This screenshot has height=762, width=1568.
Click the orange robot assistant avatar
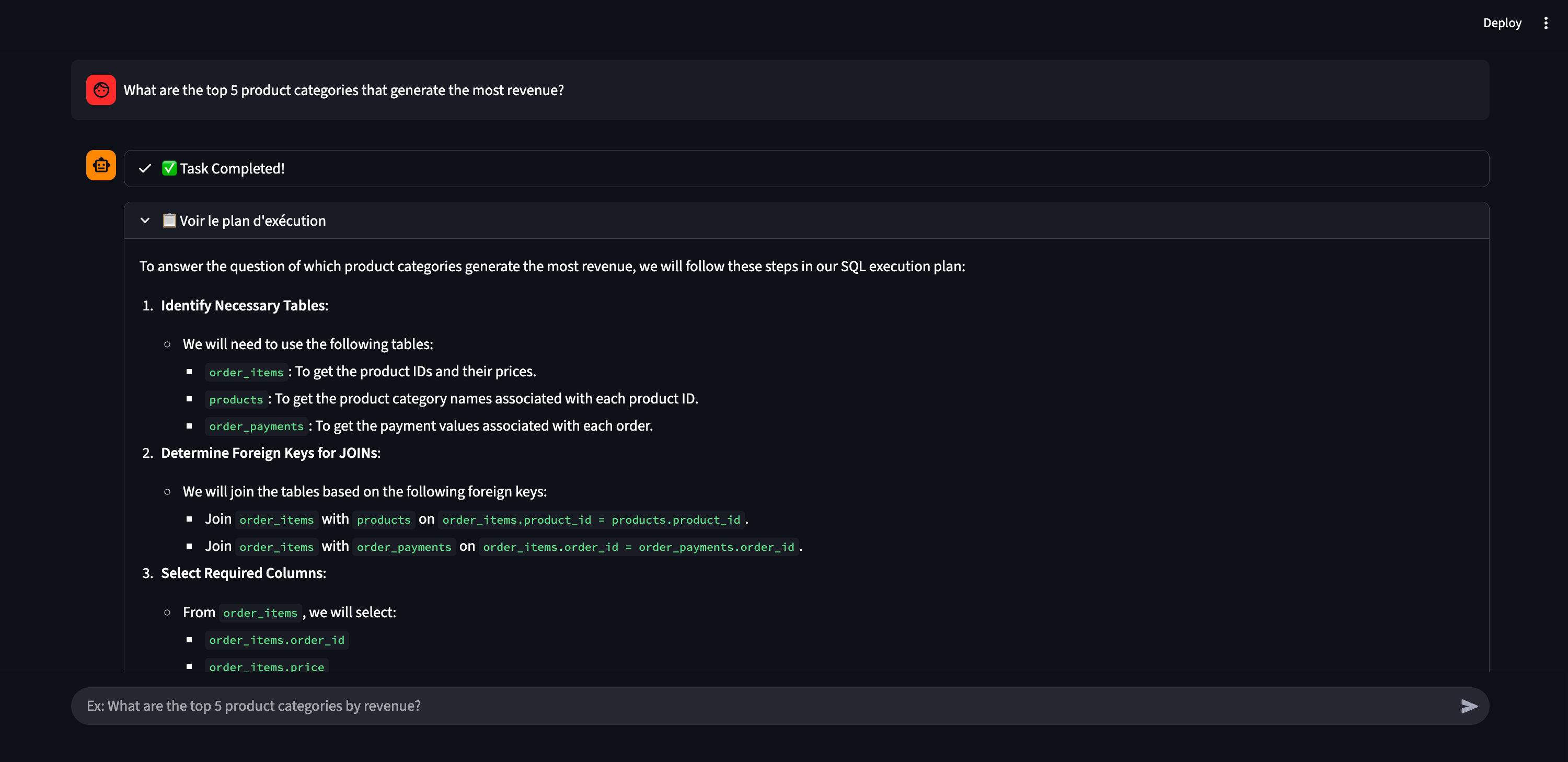[x=101, y=166]
